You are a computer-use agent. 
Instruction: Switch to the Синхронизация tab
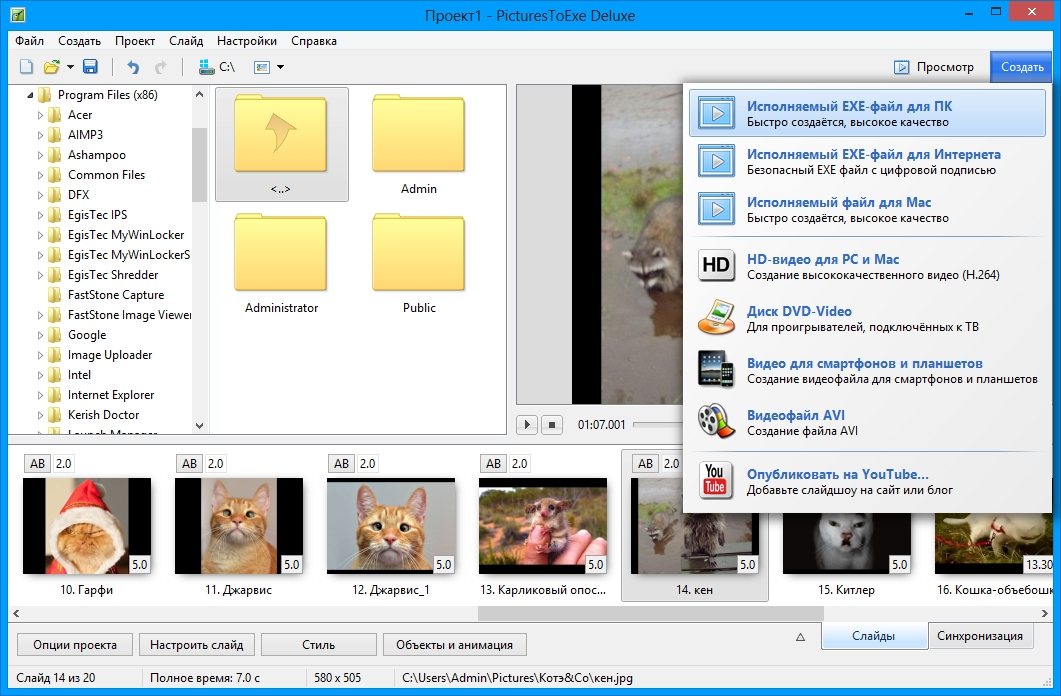point(980,636)
